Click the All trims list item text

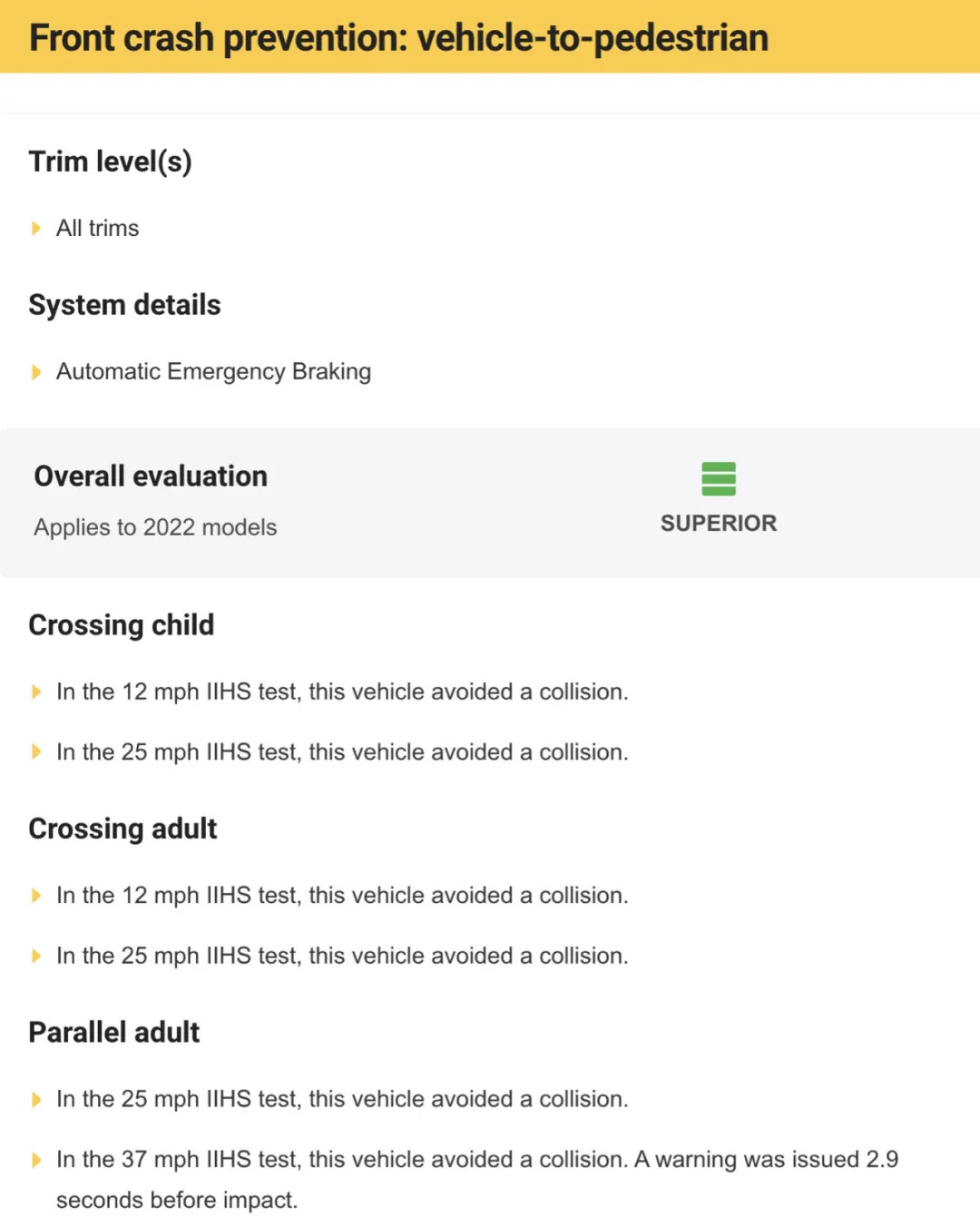[97, 228]
